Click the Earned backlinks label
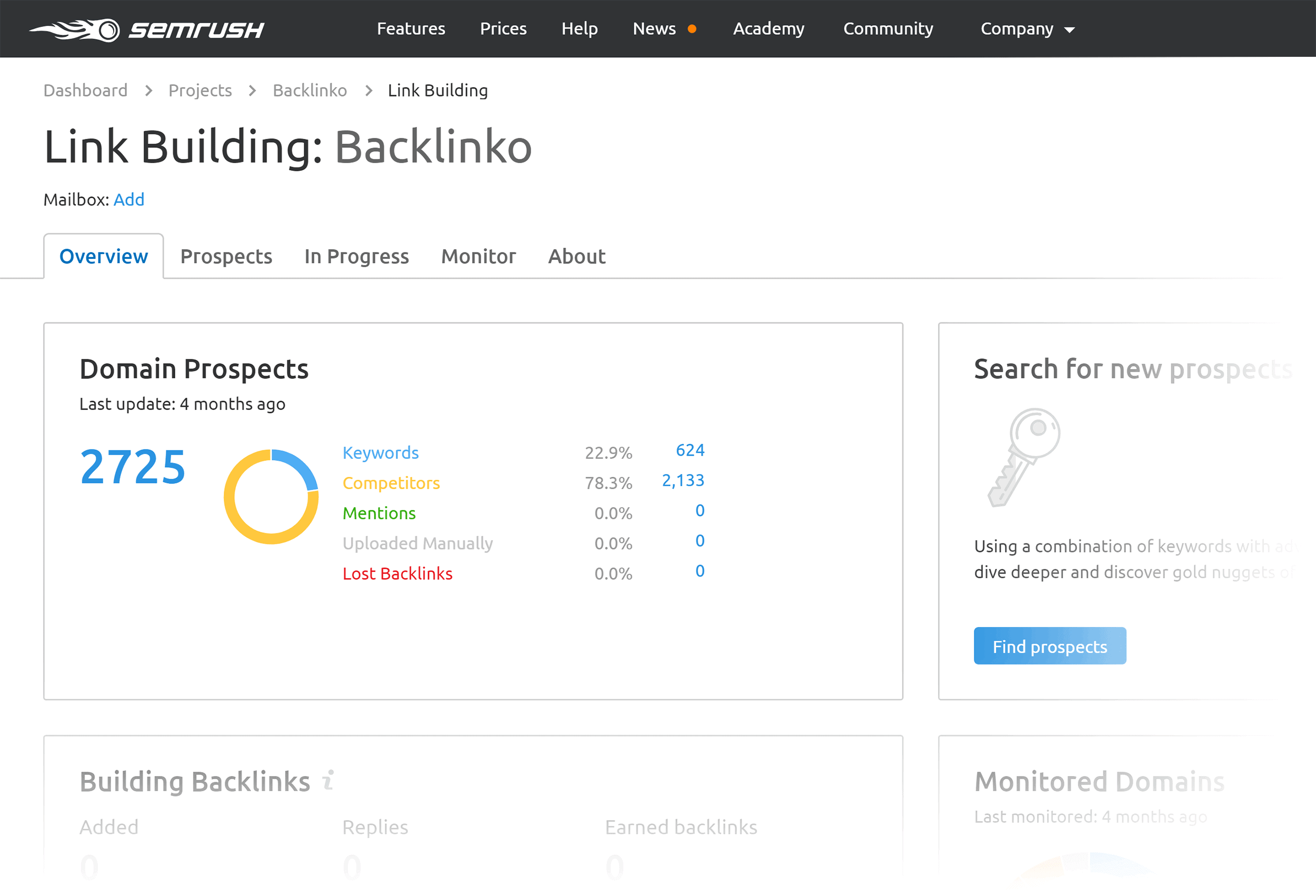 pos(681,827)
